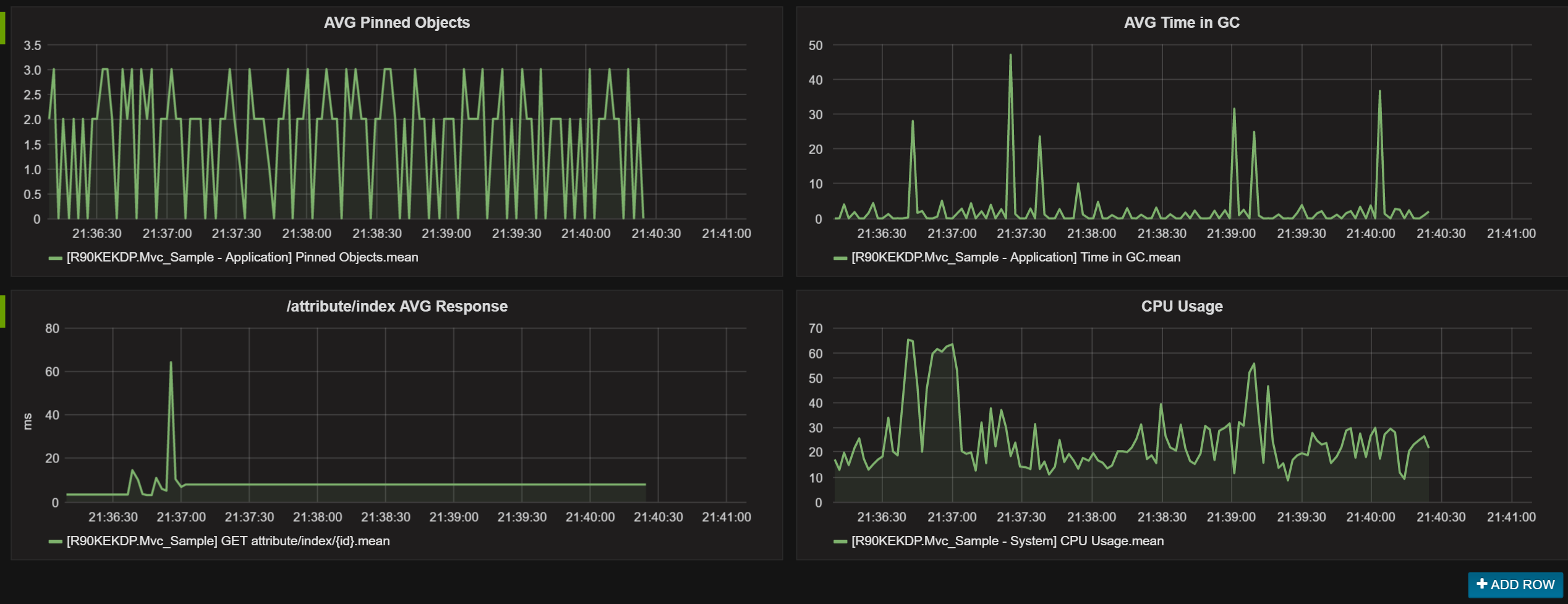Click the 50 y-axis label on Time in GC
Screen dimensions: 1568x604
(x=816, y=45)
